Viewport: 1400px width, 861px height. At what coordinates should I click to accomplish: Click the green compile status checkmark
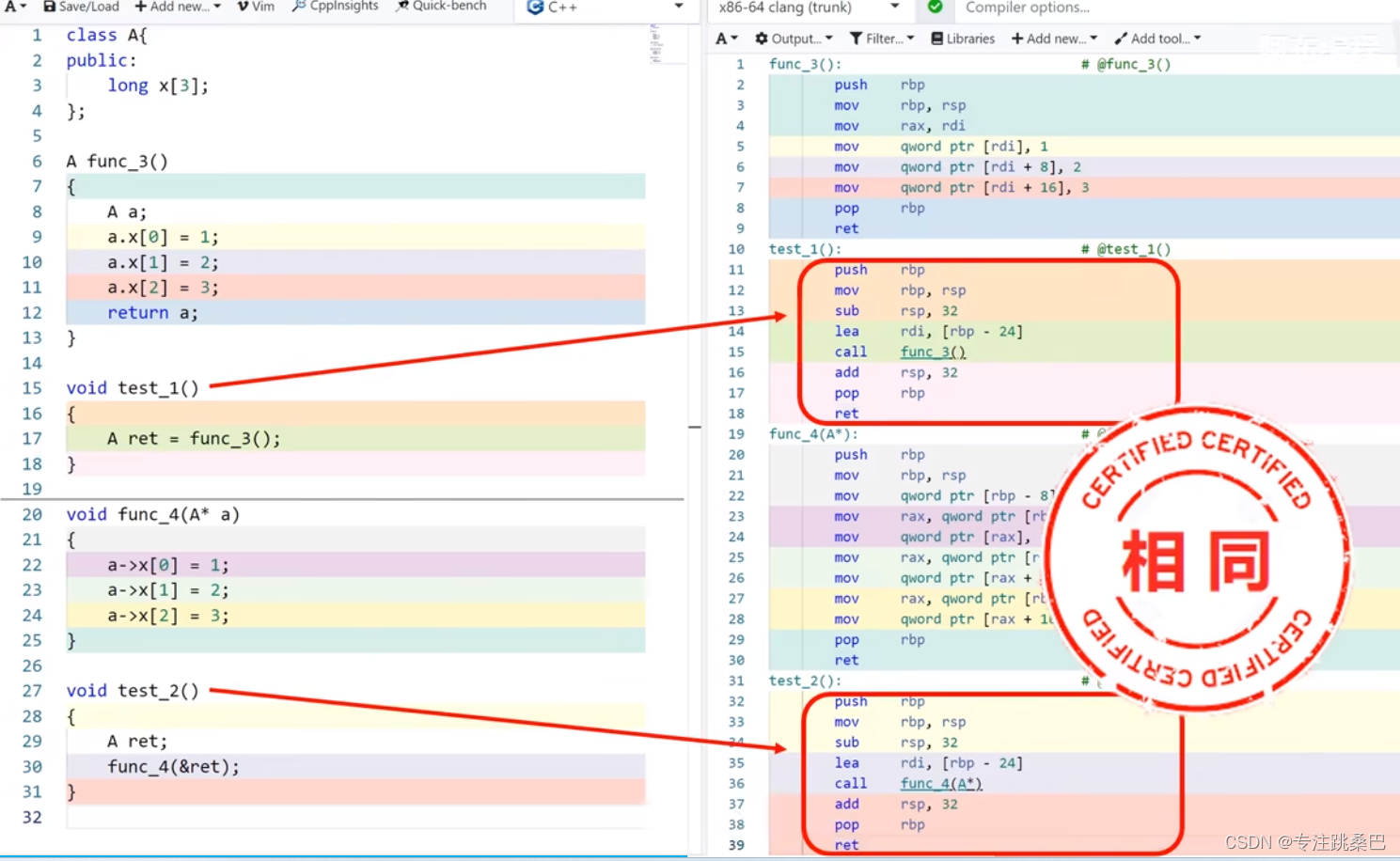coord(935,7)
